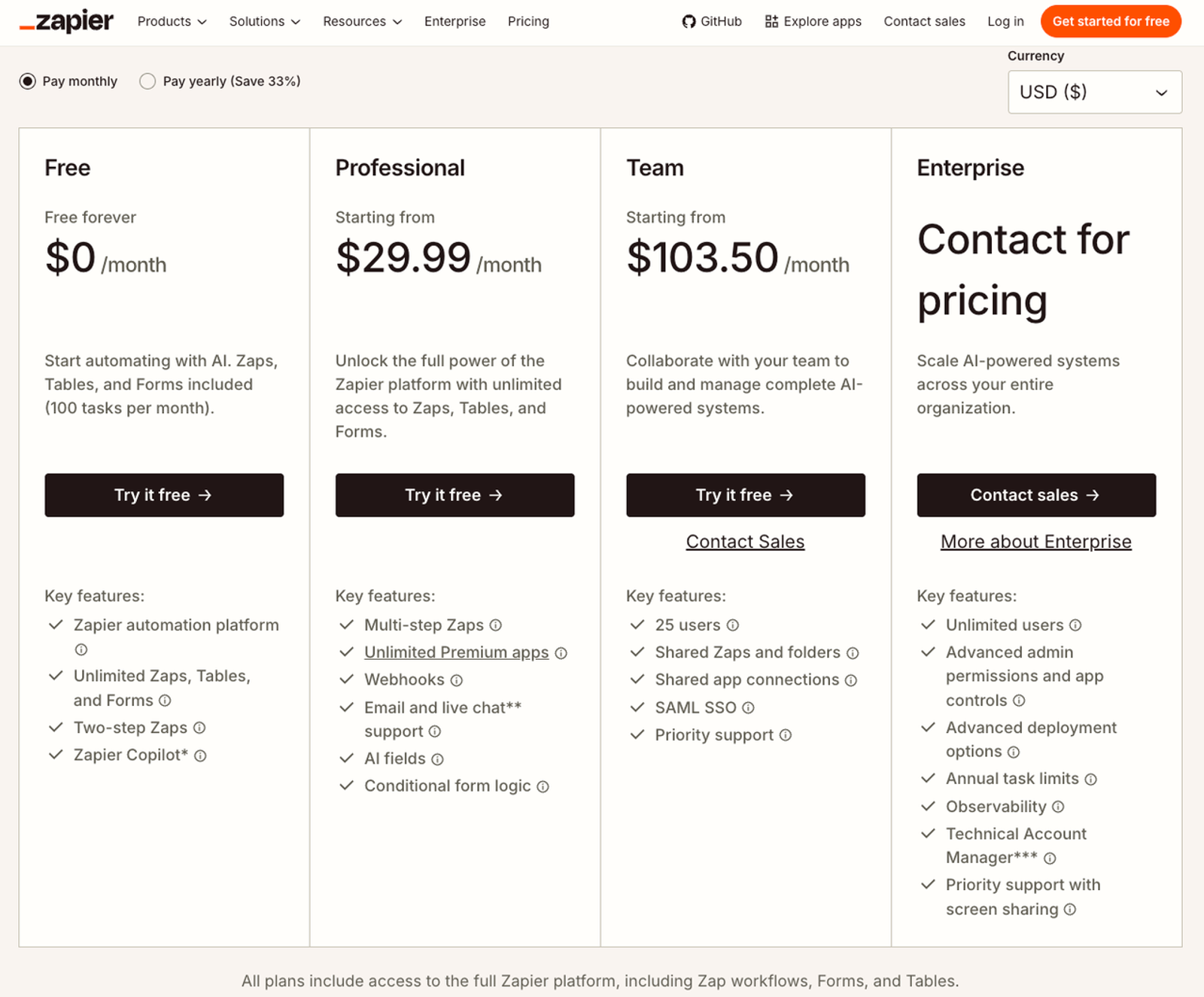Click Contact sales in top navigation
This screenshot has width=1204, height=997.
click(x=924, y=22)
